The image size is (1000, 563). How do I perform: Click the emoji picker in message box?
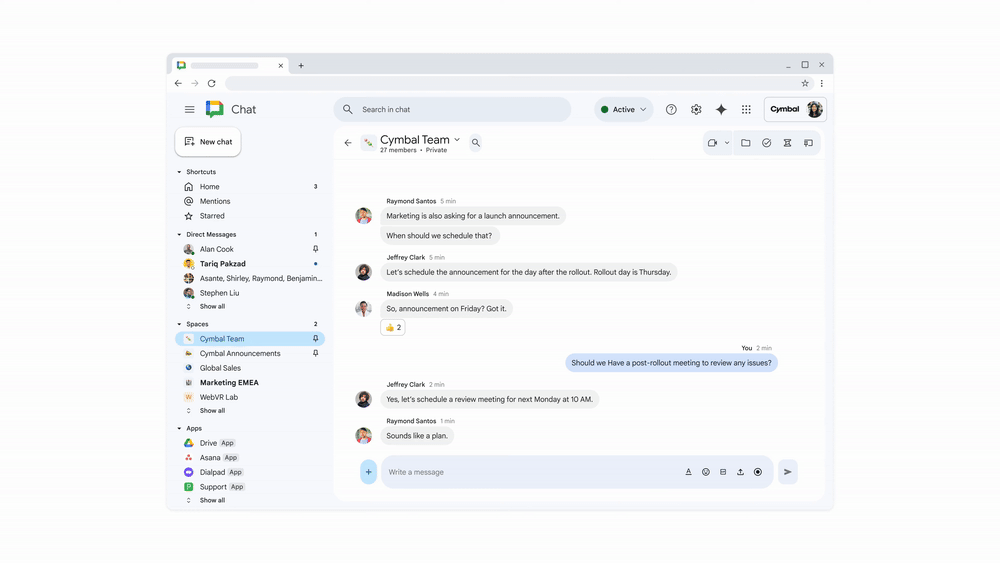pos(706,472)
